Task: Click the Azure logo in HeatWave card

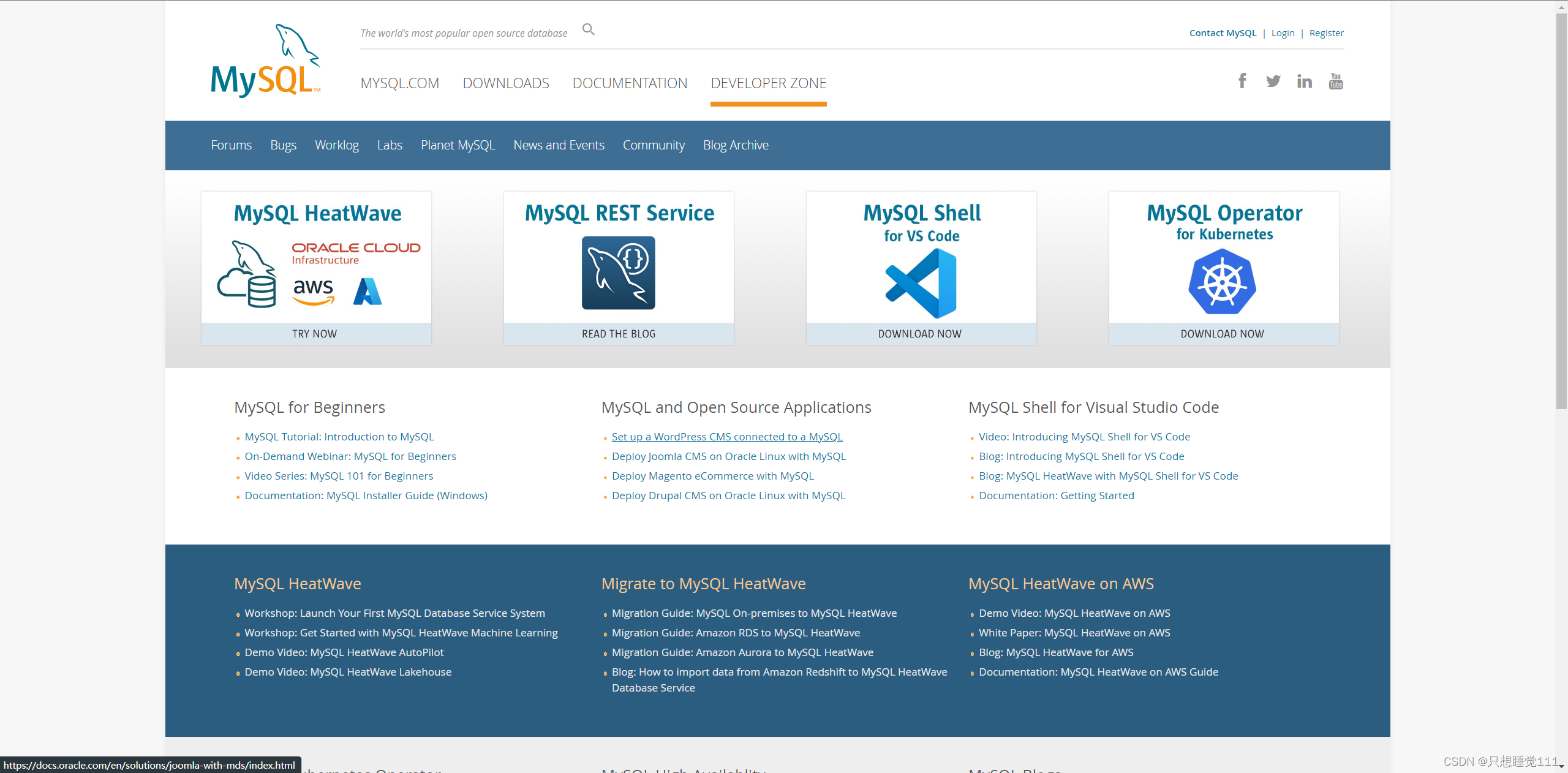Action: (x=367, y=292)
